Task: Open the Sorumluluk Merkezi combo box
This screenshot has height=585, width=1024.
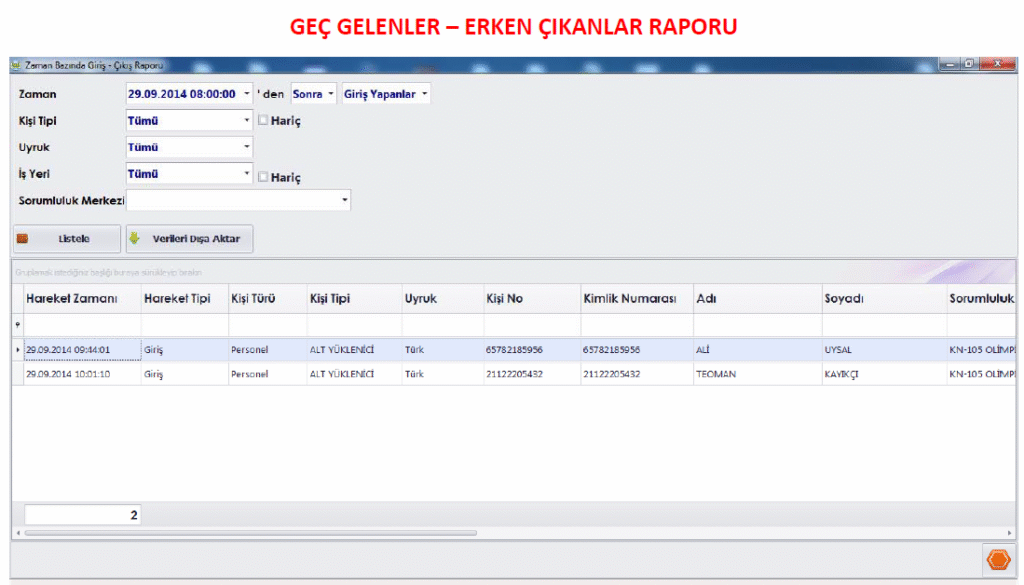Action: [345, 200]
